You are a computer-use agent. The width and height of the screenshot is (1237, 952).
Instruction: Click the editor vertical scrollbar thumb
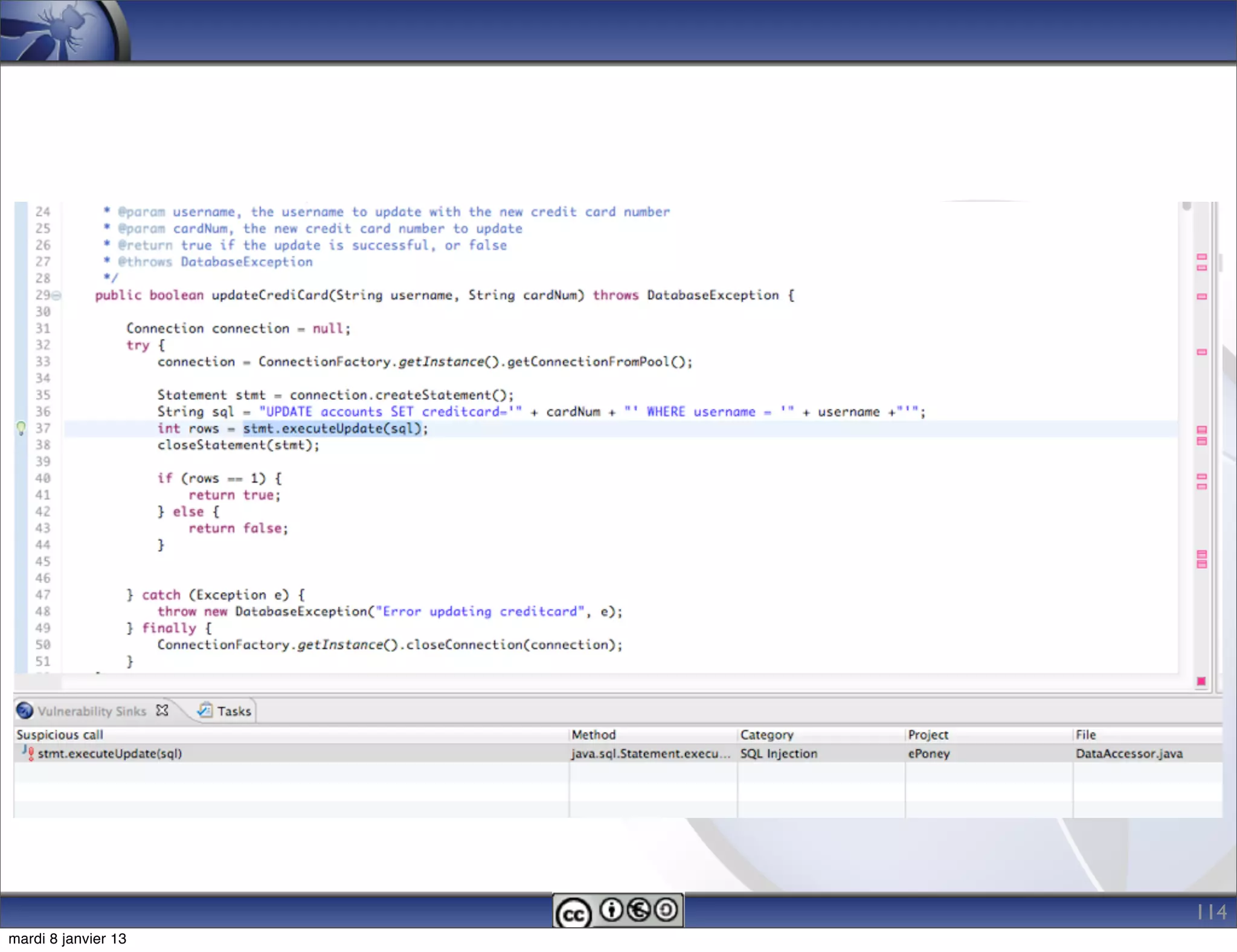pos(1187,207)
